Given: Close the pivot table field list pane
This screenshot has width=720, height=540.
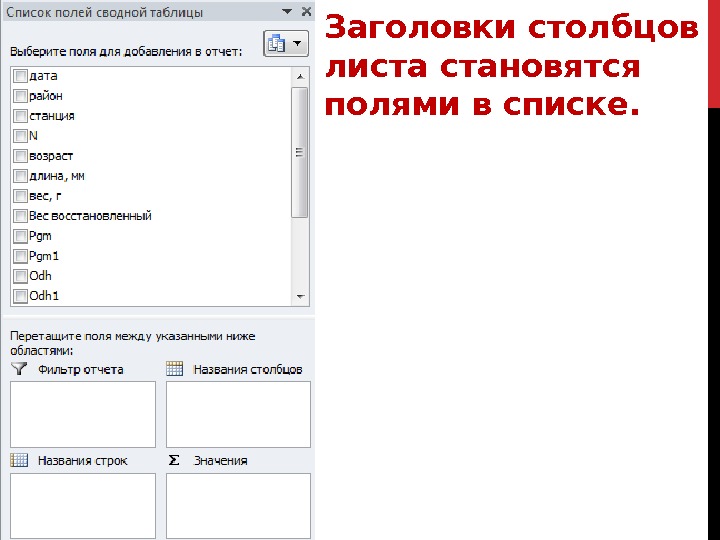Looking at the screenshot, I should (306, 11).
